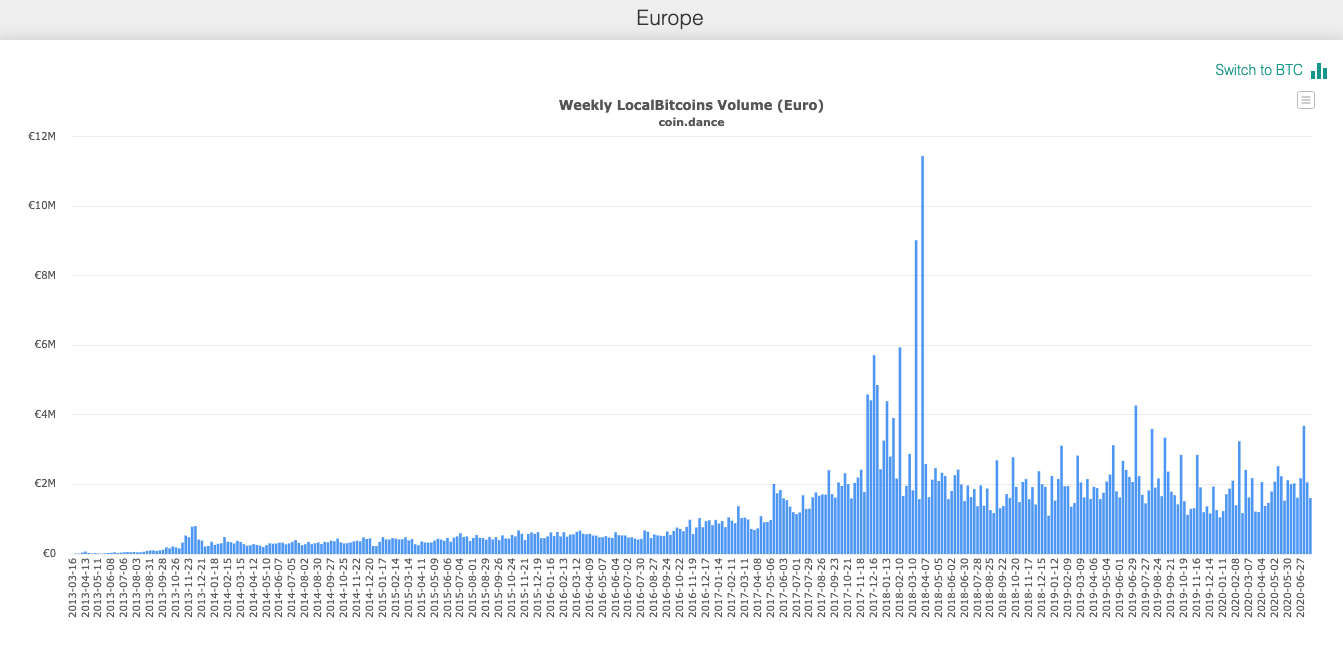Click the chart title "Weekly LocalBitcoins Volume (Euro)"

coord(691,104)
